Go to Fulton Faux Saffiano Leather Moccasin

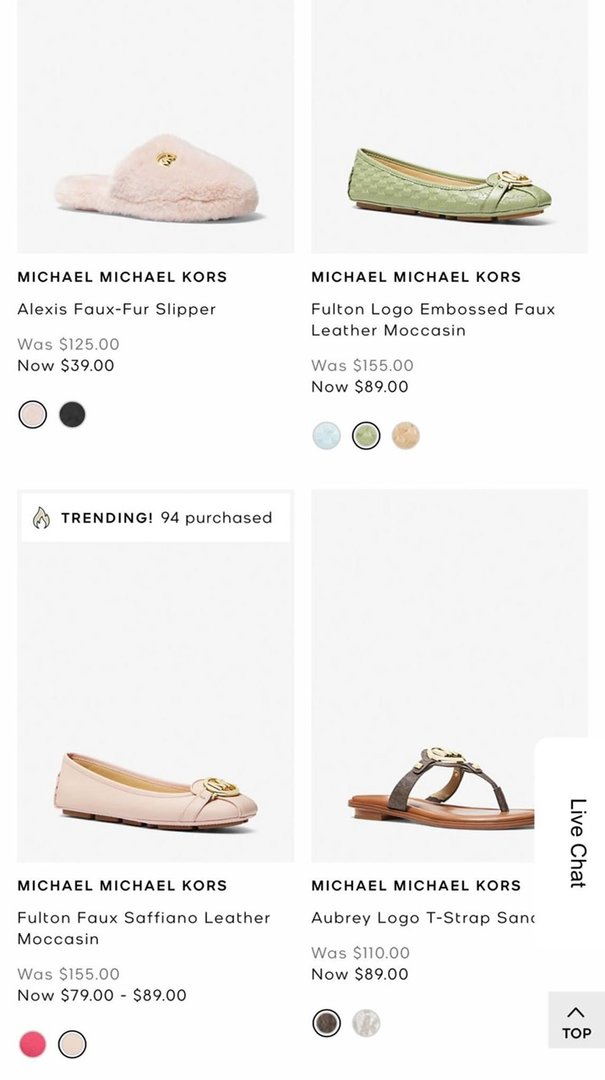tap(143, 928)
